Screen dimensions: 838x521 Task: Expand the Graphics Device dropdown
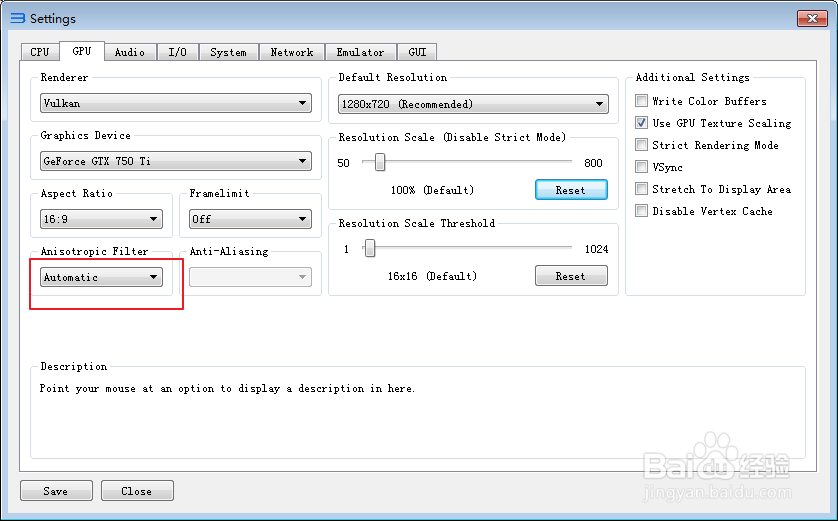pos(176,161)
